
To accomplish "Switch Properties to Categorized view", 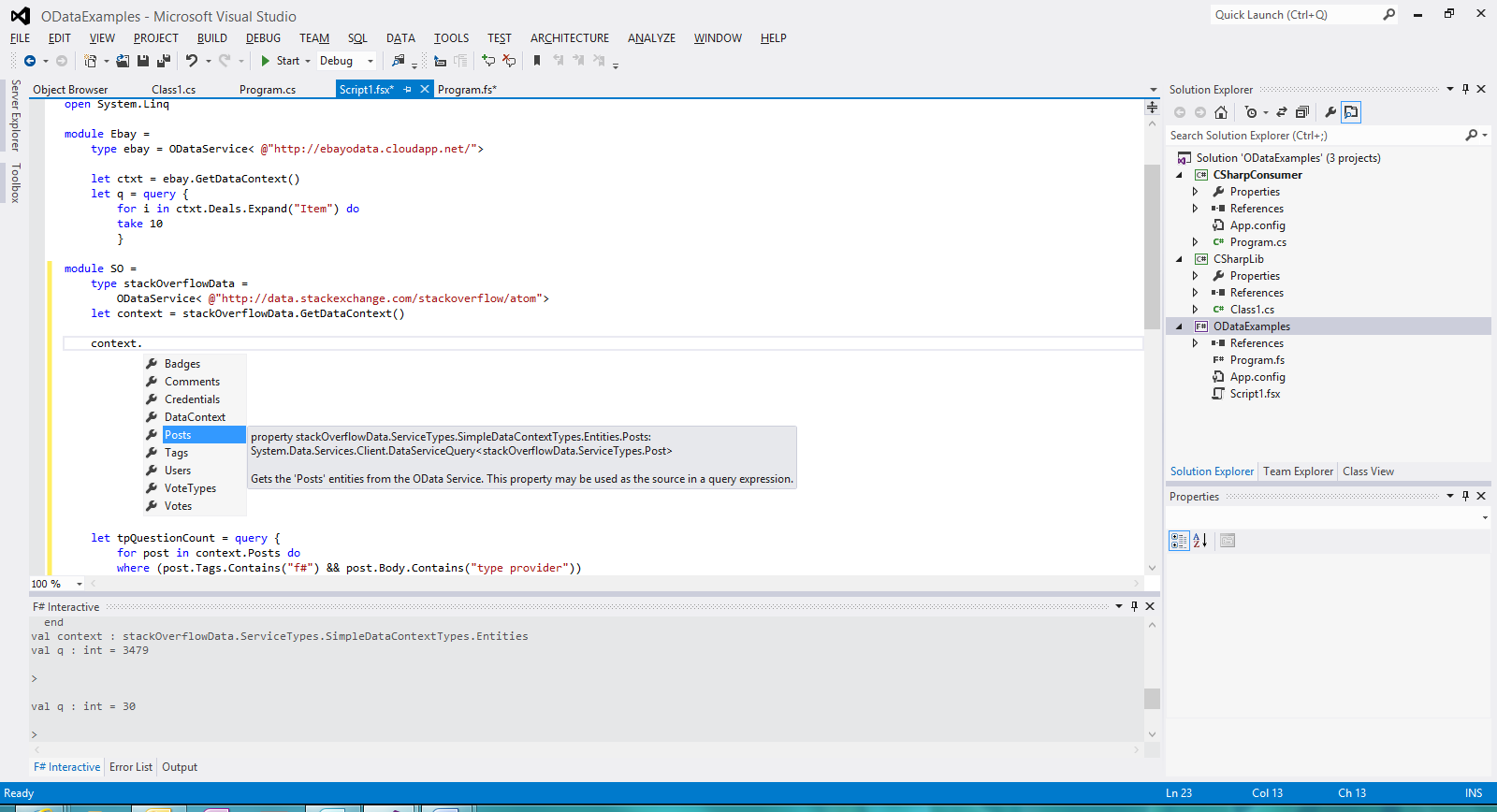I will 1179,541.
